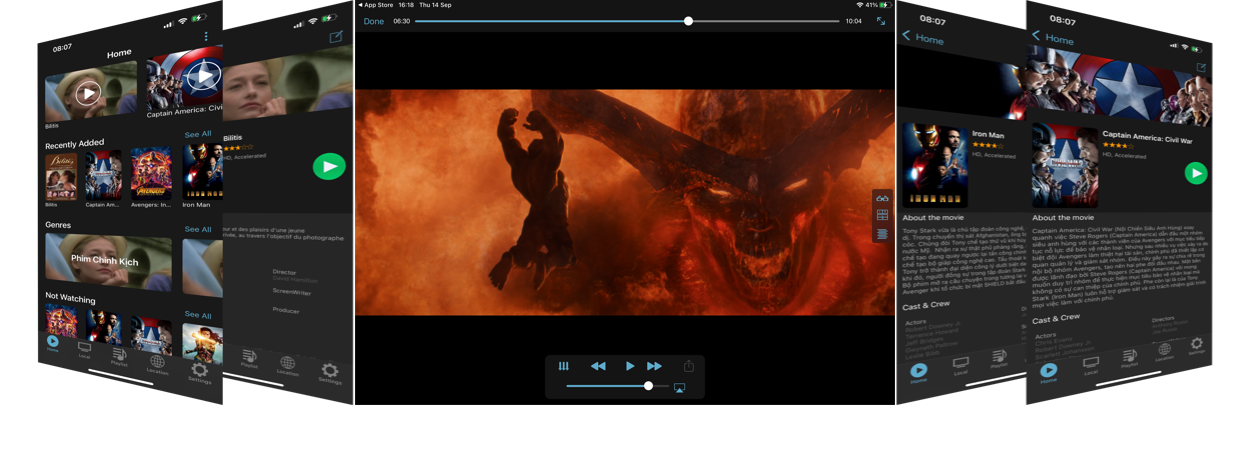Expand Genres list with See All
The height and width of the screenshot is (450, 1250).
198,229
